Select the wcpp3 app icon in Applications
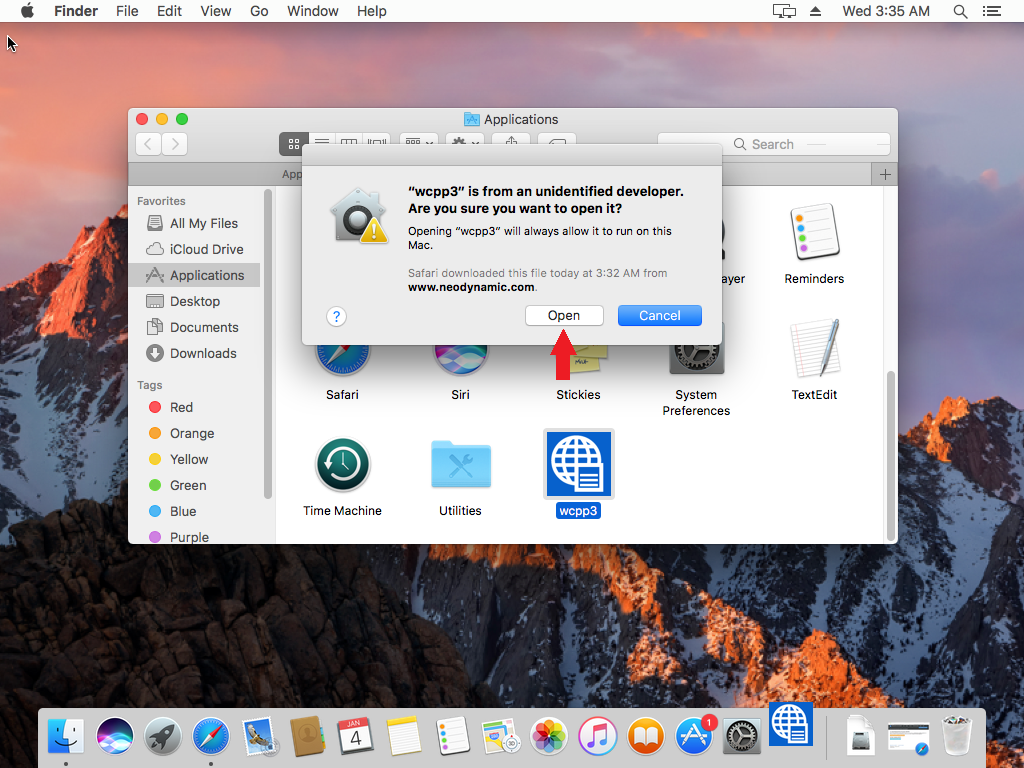The width and height of the screenshot is (1024, 768). [x=579, y=464]
